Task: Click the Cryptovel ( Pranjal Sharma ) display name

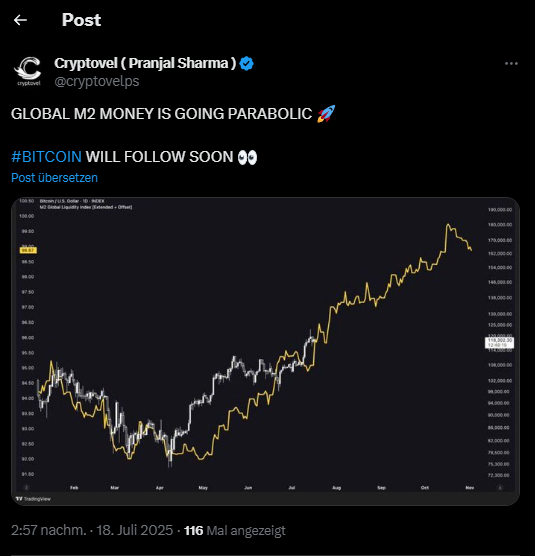Action: 145,63
